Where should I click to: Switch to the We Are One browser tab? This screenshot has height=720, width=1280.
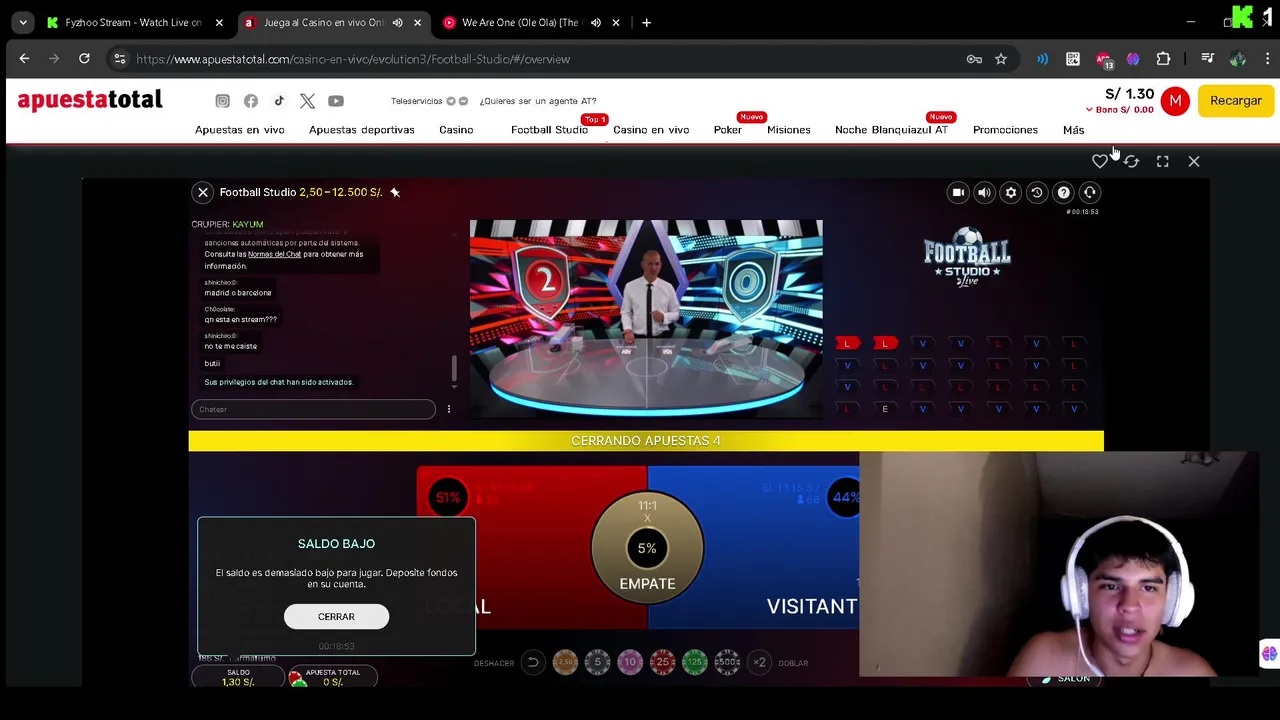tap(520, 22)
